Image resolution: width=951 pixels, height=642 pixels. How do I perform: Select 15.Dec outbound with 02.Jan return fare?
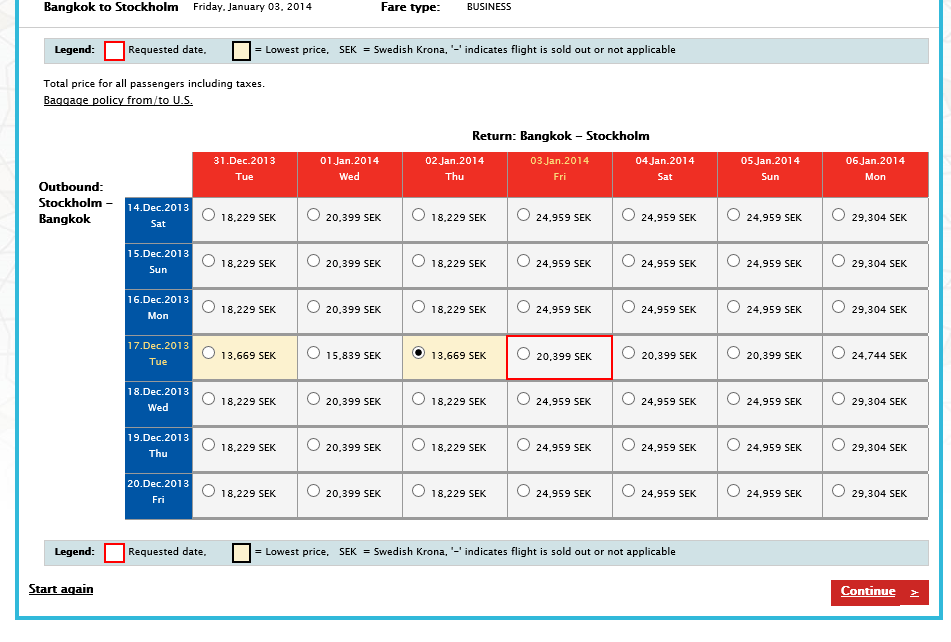pos(418,260)
